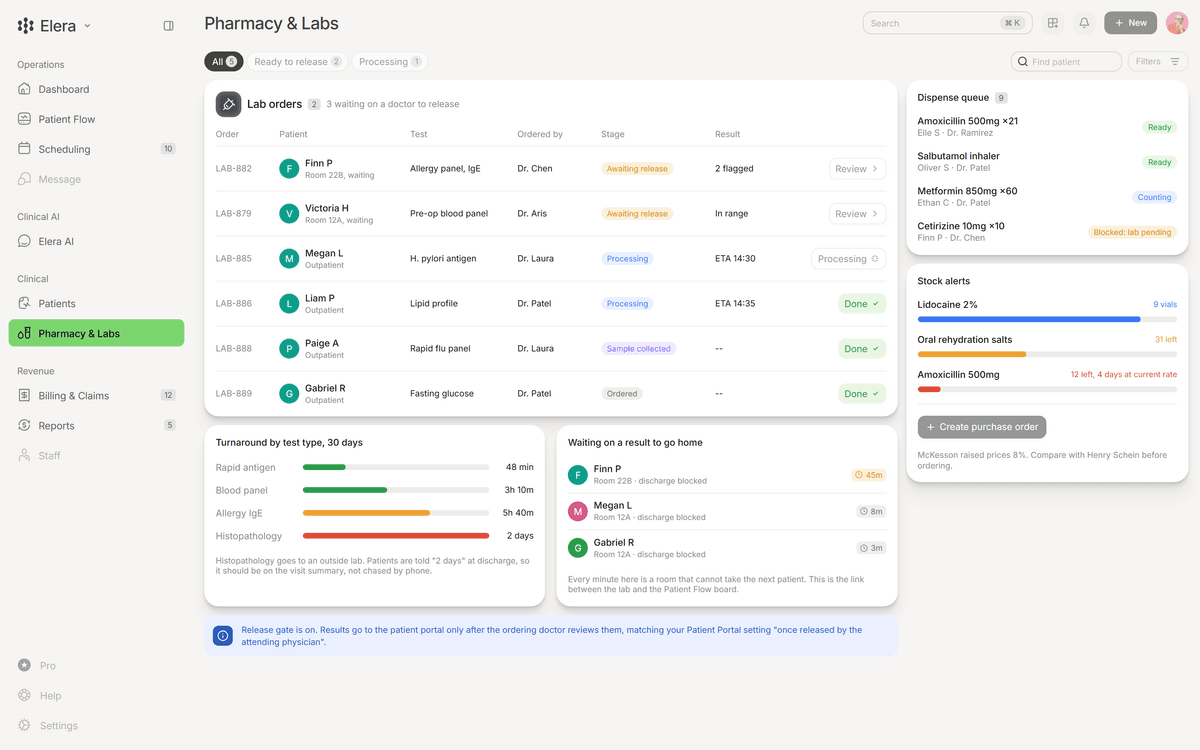Viewport: 1200px width, 750px height.
Task: Click Blocked: lab pending badge
Action: pos(1132,232)
